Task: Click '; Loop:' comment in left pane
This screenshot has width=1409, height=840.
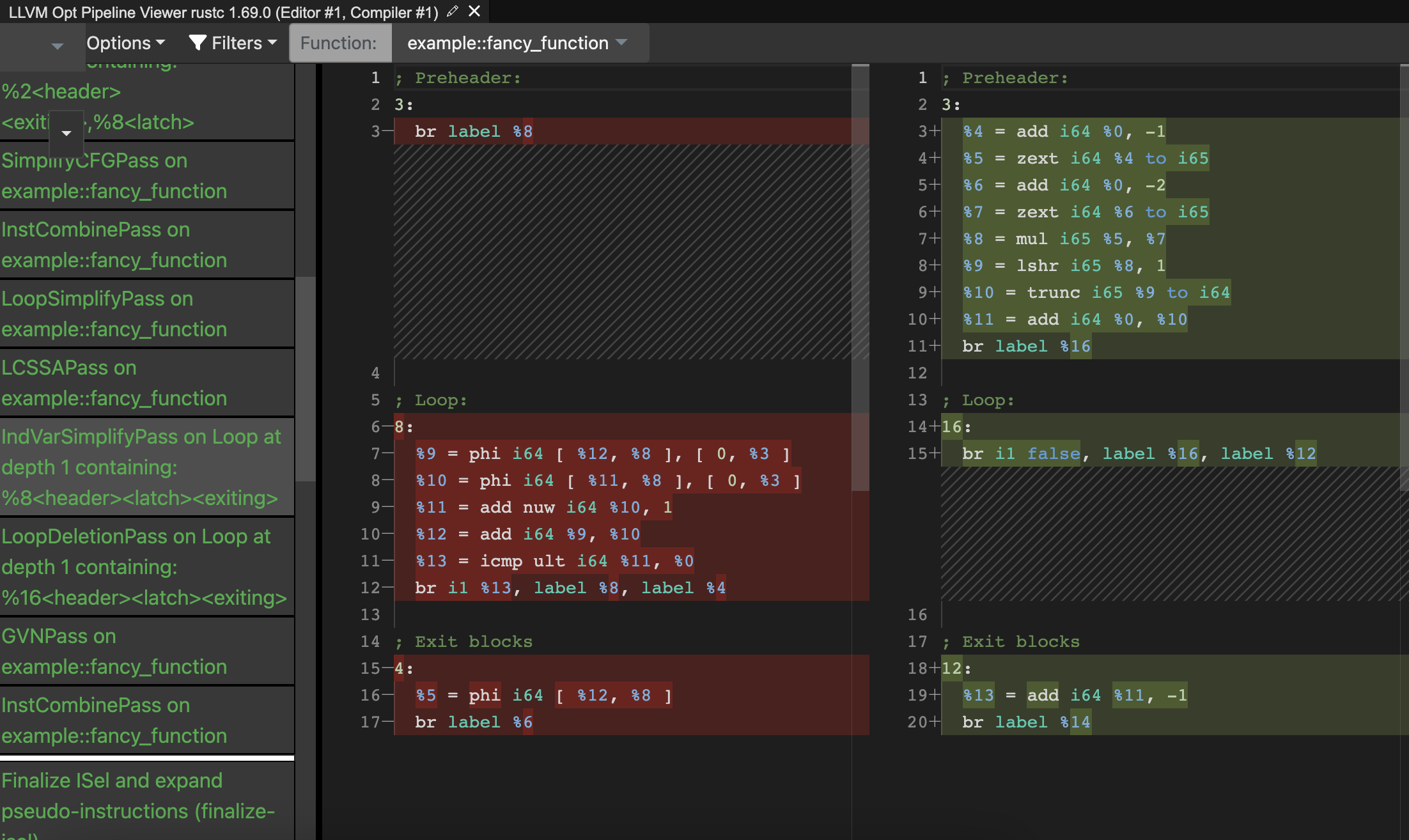Action: pos(432,400)
